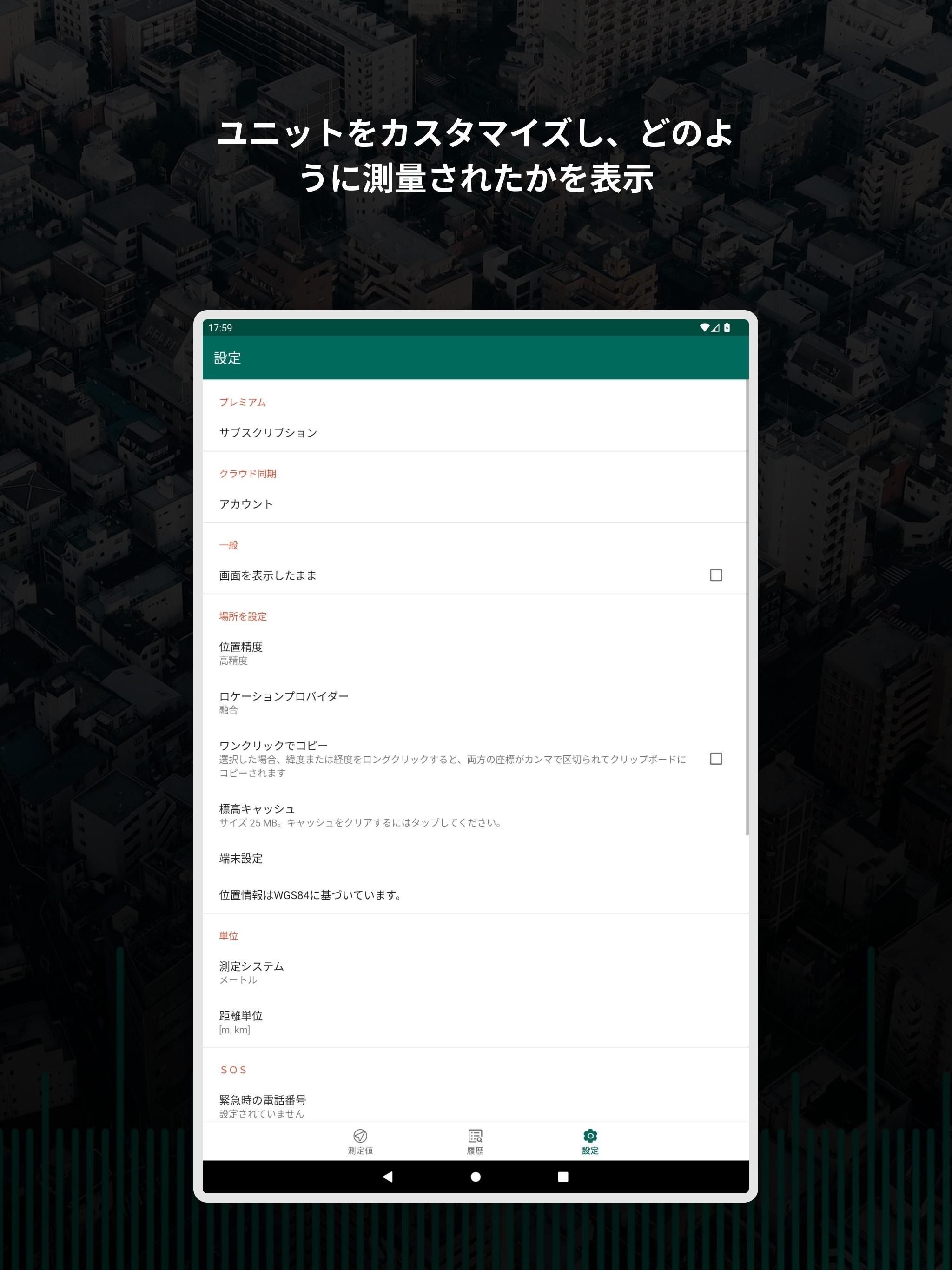This screenshot has height=1270, width=952.
Task: Click the 場所を設定 section header
Action: pos(243,616)
